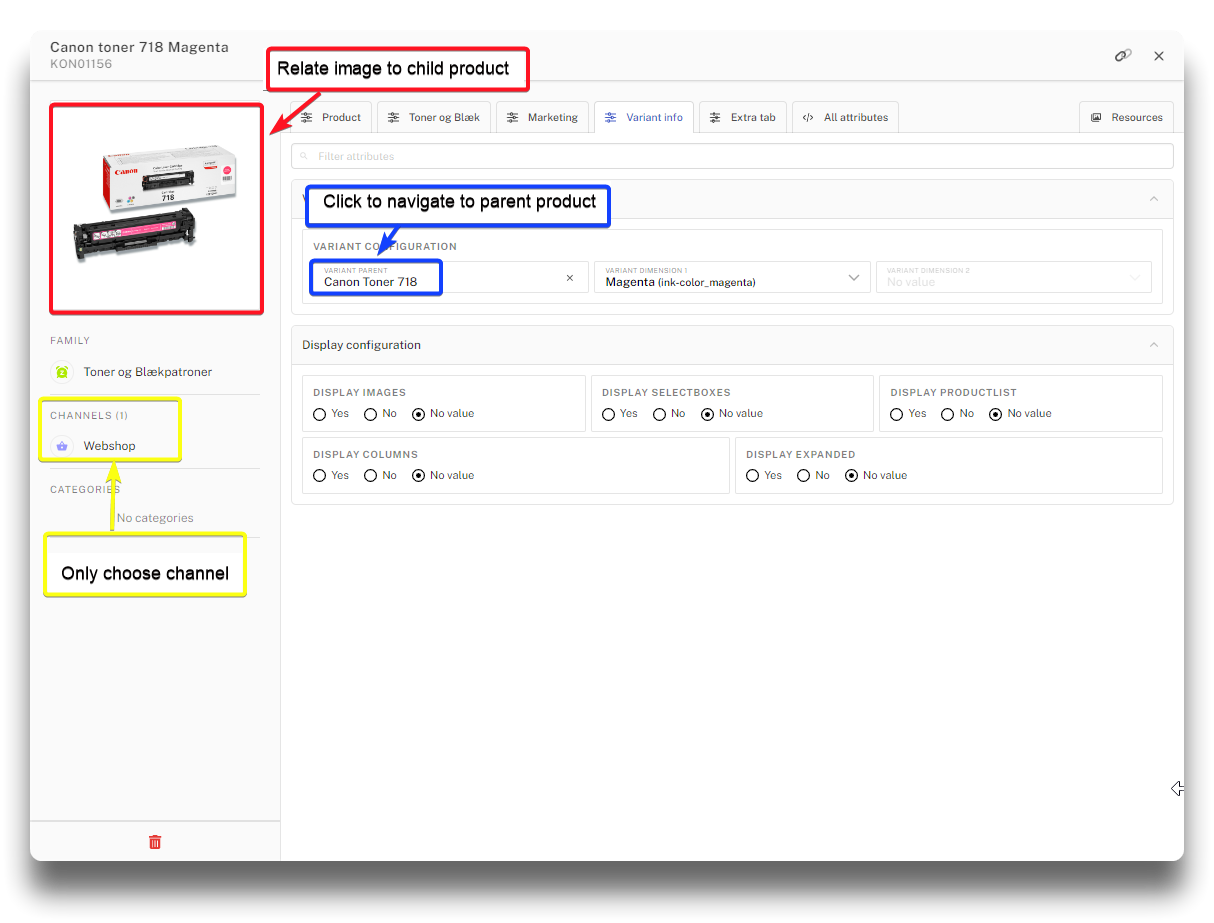Open the Resources panel button

coord(1126,117)
